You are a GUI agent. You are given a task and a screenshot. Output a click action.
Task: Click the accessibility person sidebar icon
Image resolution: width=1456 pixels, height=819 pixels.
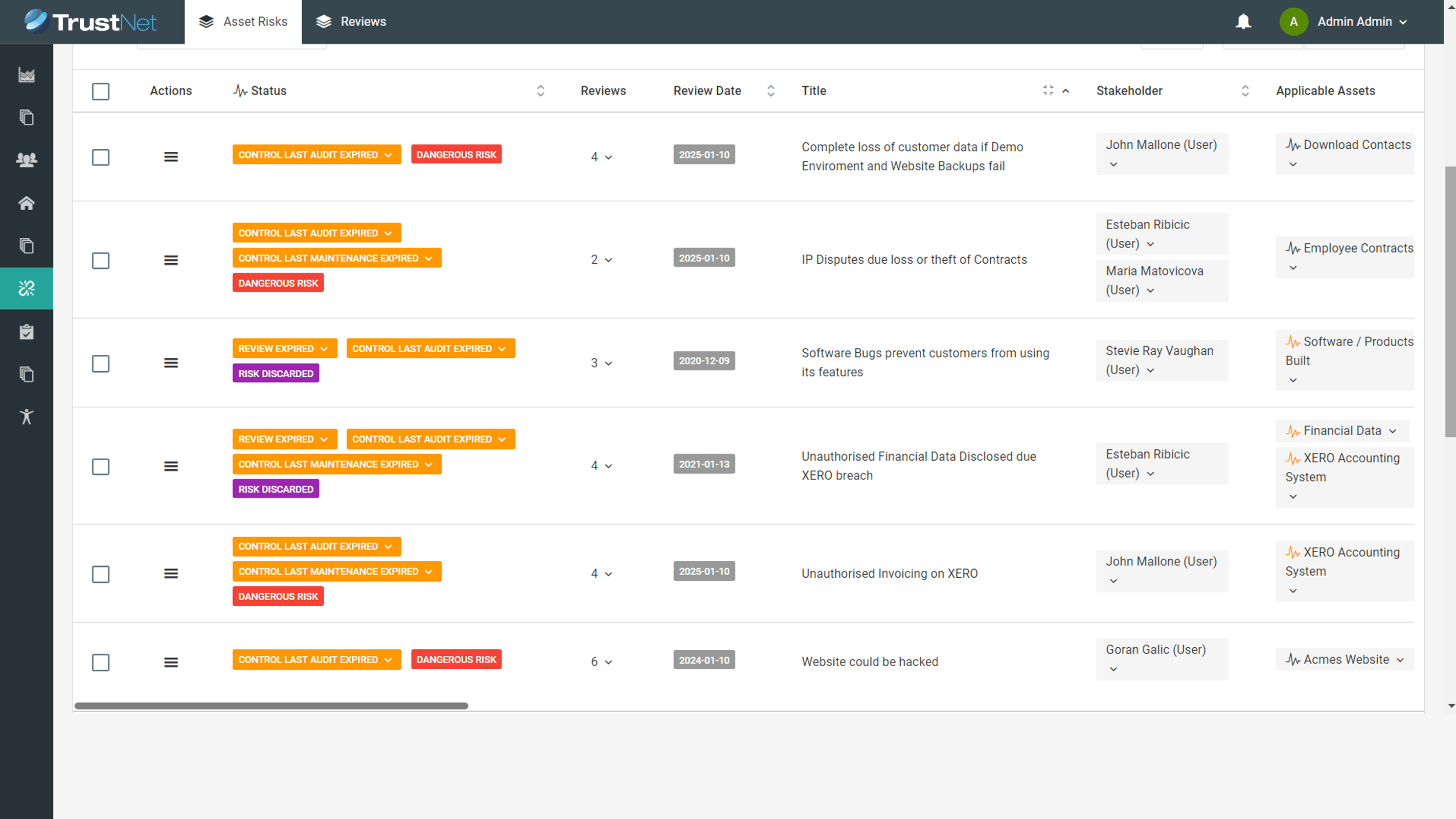pyautogui.click(x=27, y=417)
